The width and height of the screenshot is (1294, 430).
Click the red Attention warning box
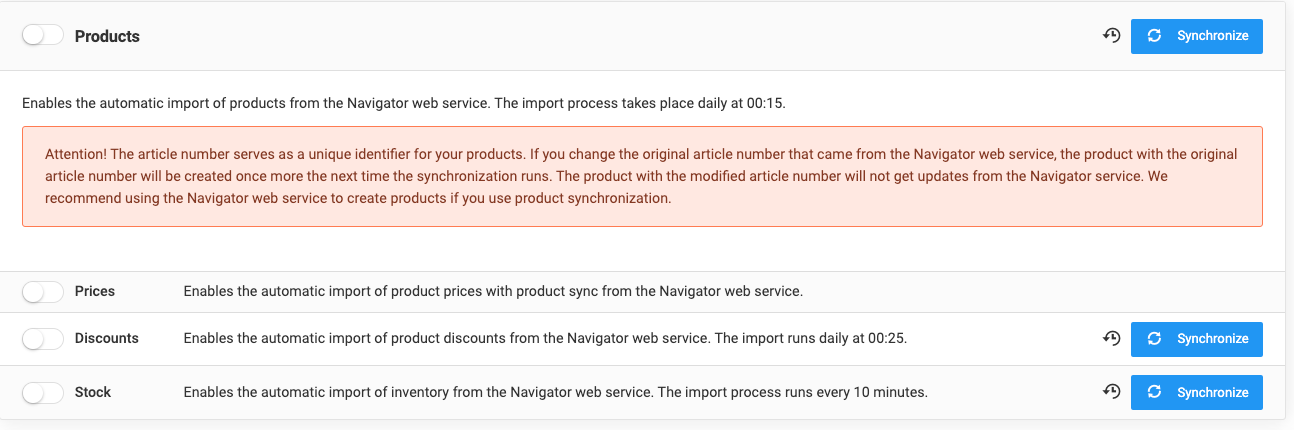(x=642, y=176)
